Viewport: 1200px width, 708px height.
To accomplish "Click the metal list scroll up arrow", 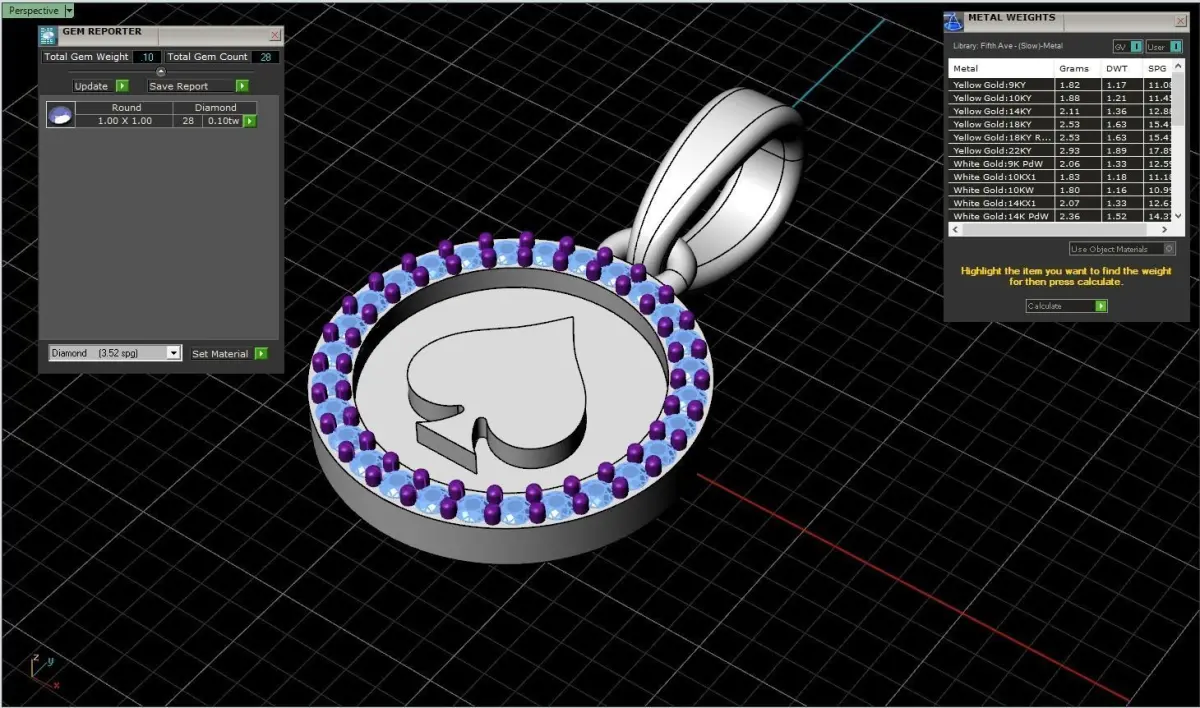I will (x=1178, y=66).
